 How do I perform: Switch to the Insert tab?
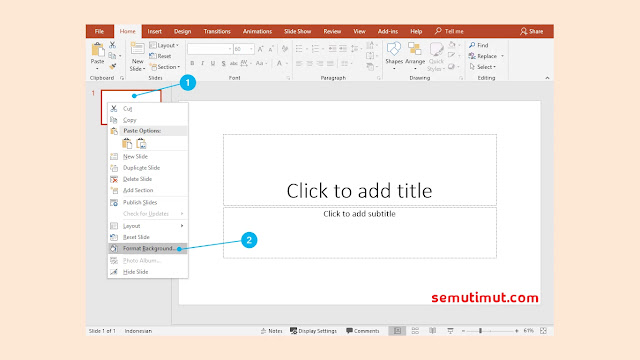[x=154, y=31]
